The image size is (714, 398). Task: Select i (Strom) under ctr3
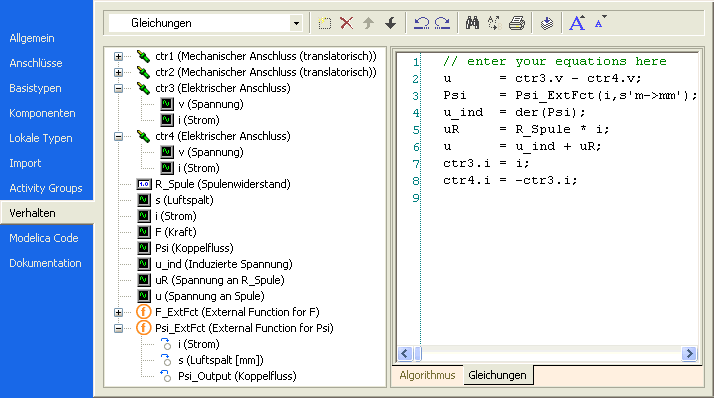coord(199,120)
